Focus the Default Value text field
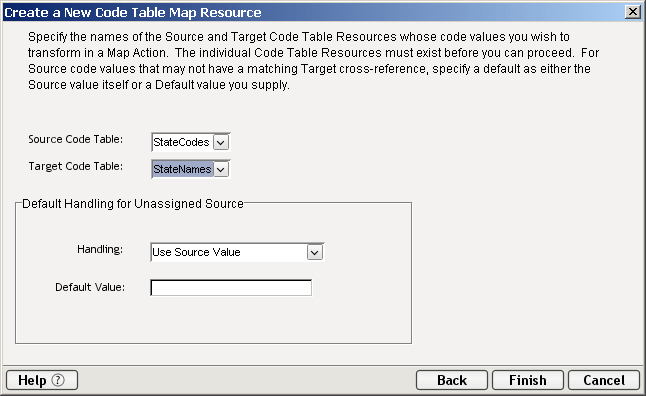 pyautogui.click(x=231, y=288)
